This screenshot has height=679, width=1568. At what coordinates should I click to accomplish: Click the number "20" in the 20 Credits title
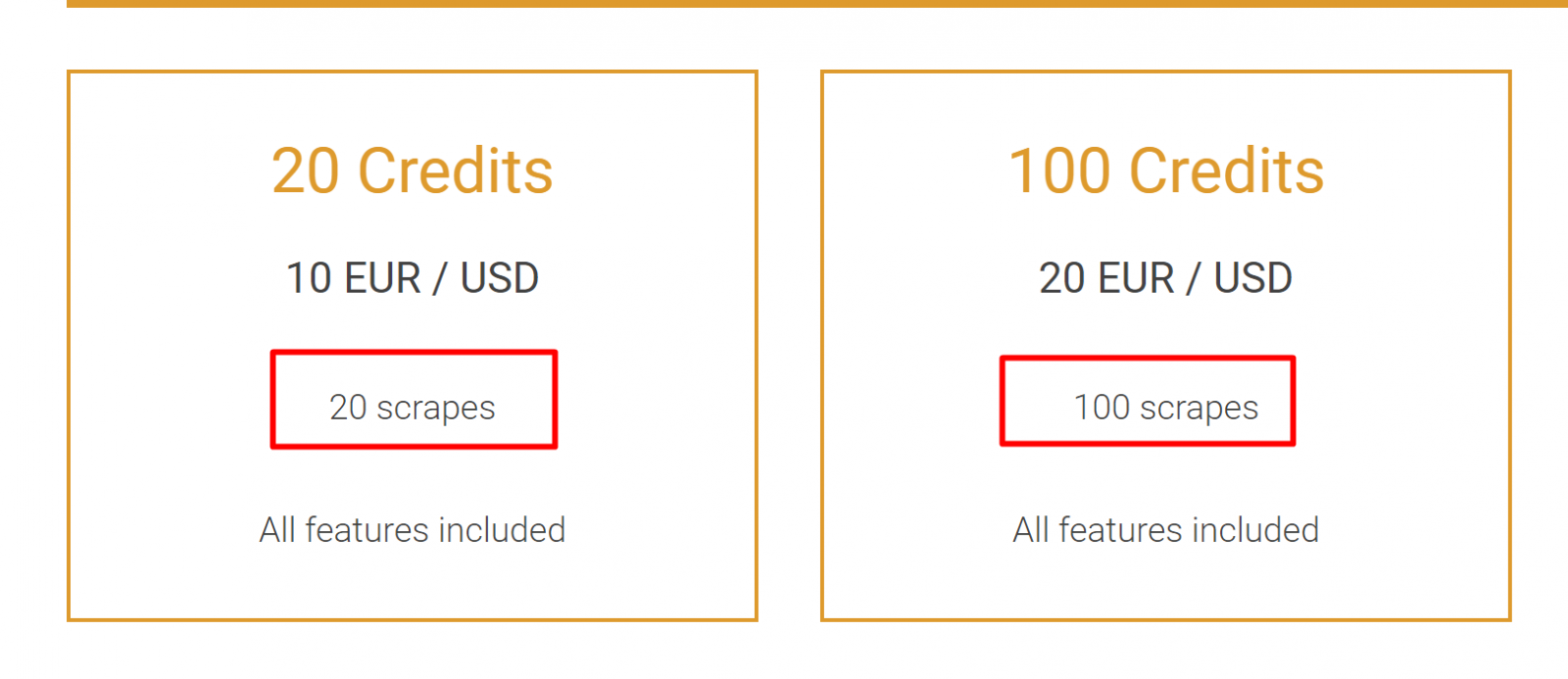[x=306, y=171]
